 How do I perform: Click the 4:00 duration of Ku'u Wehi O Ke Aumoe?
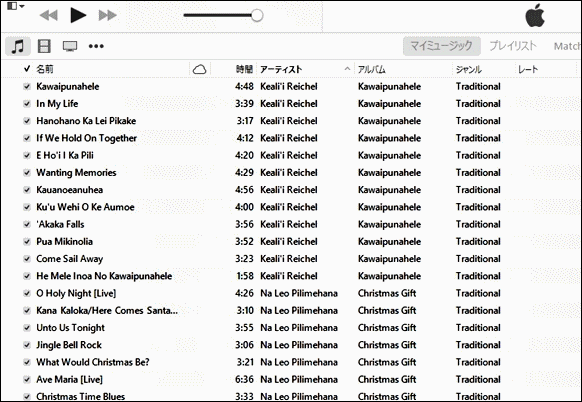(244, 207)
